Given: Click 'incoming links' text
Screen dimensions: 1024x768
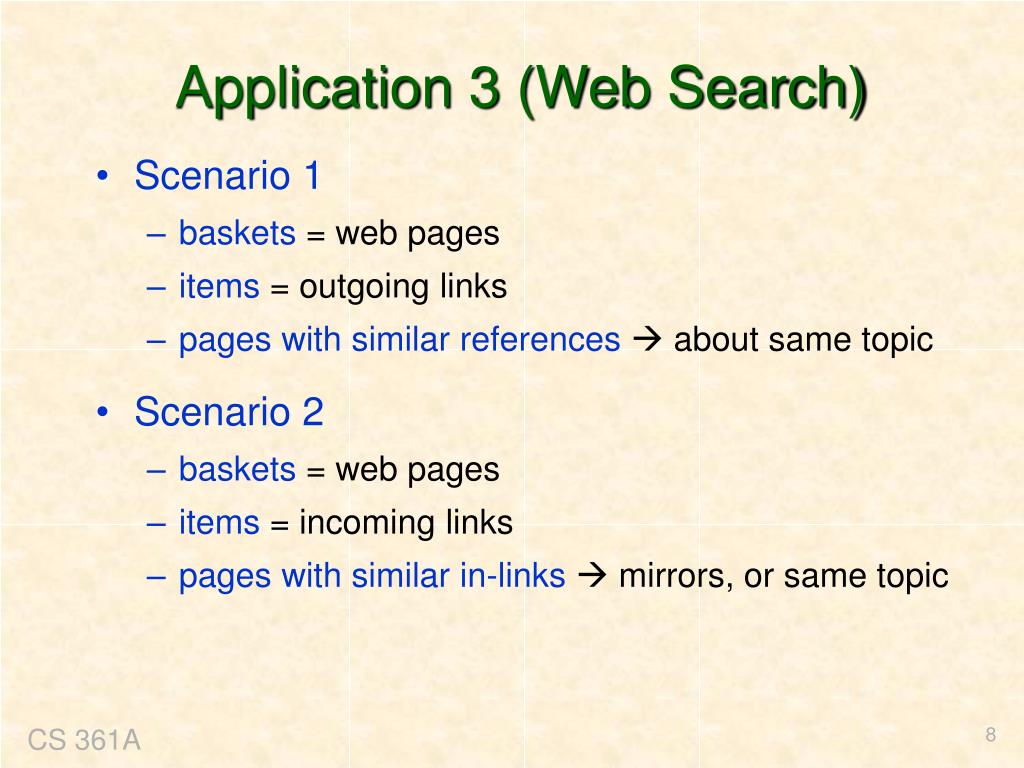Looking at the screenshot, I should pyautogui.click(x=406, y=524).
